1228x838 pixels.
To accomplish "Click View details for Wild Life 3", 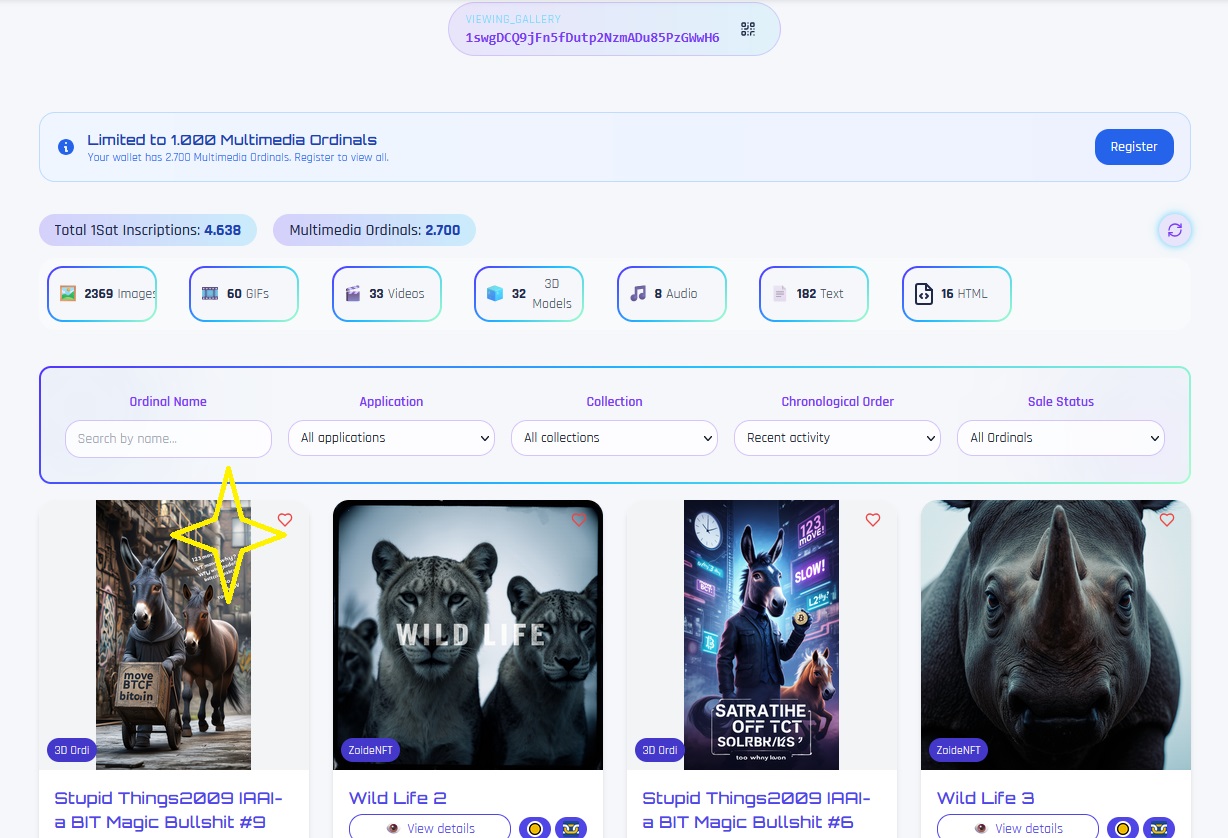I will click(x=1018, y=828).
